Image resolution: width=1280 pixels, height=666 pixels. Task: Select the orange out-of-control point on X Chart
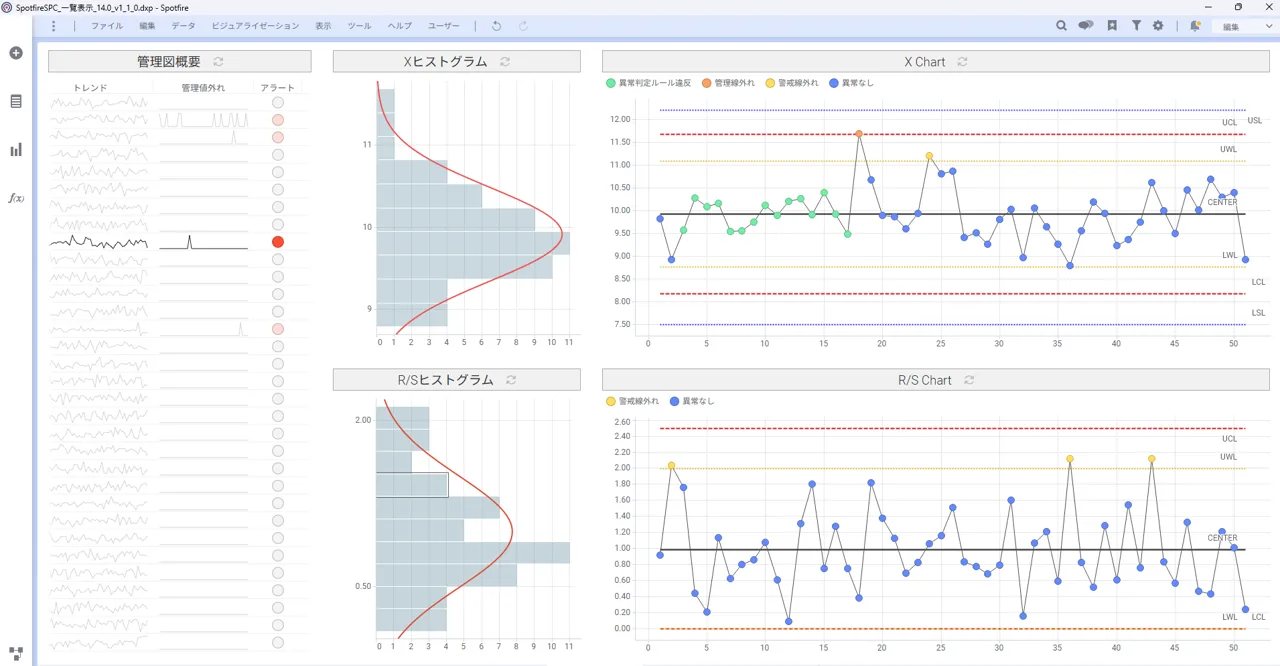point(859,133)
